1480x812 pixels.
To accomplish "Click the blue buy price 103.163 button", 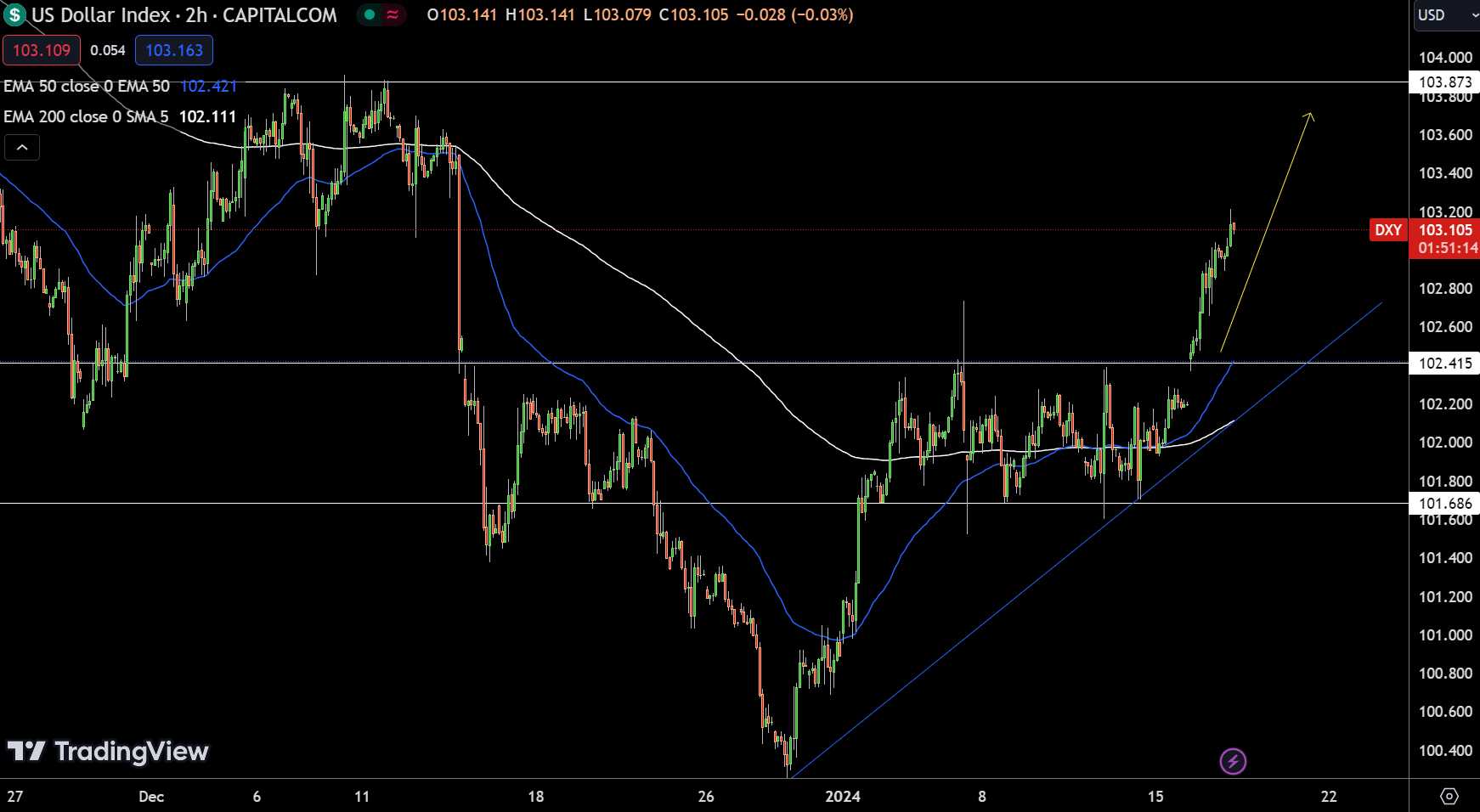I will tap(174, 50).
